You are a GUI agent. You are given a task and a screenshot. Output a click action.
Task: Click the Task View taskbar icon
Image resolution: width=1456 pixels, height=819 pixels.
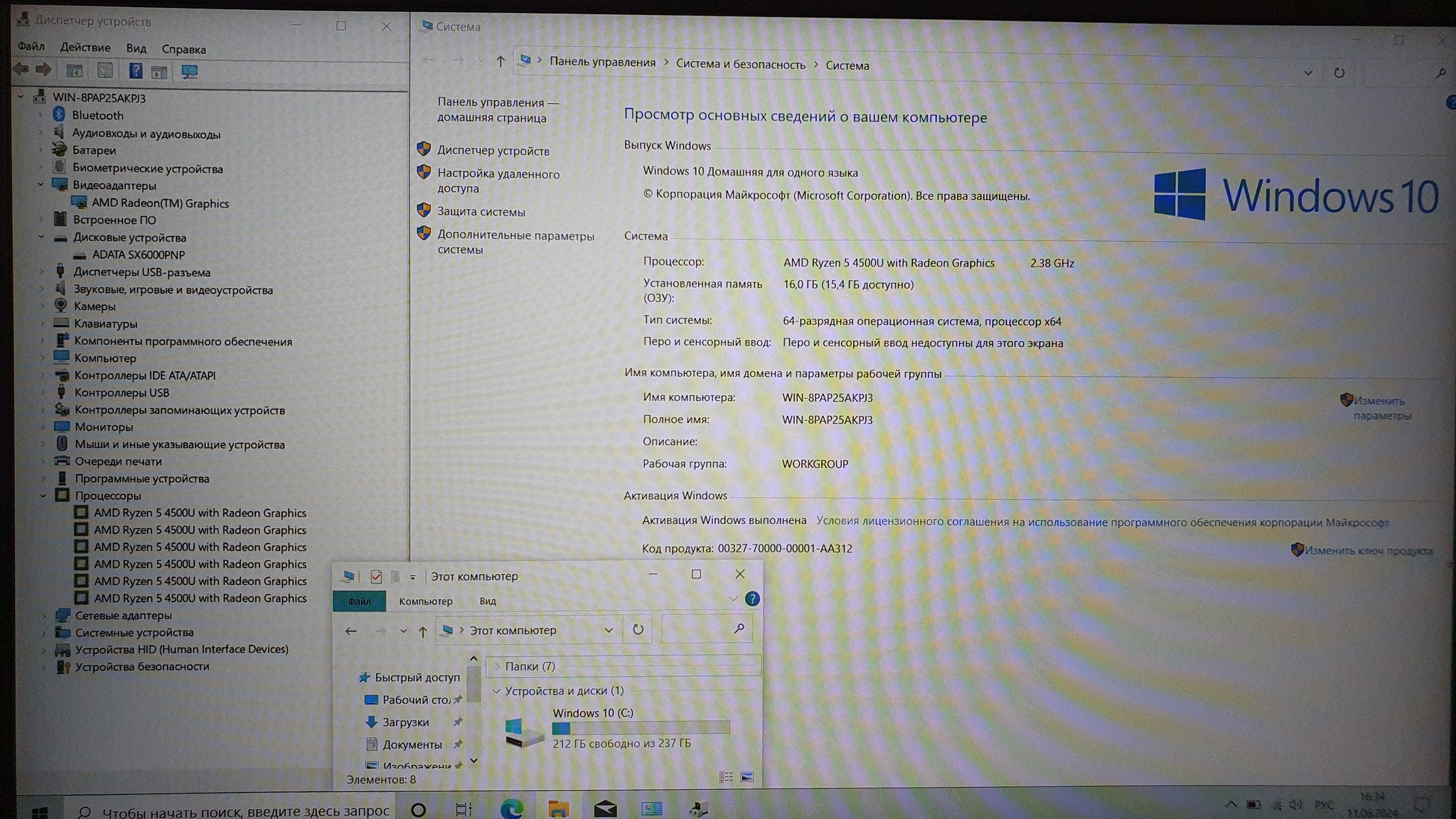click(464, 809)
